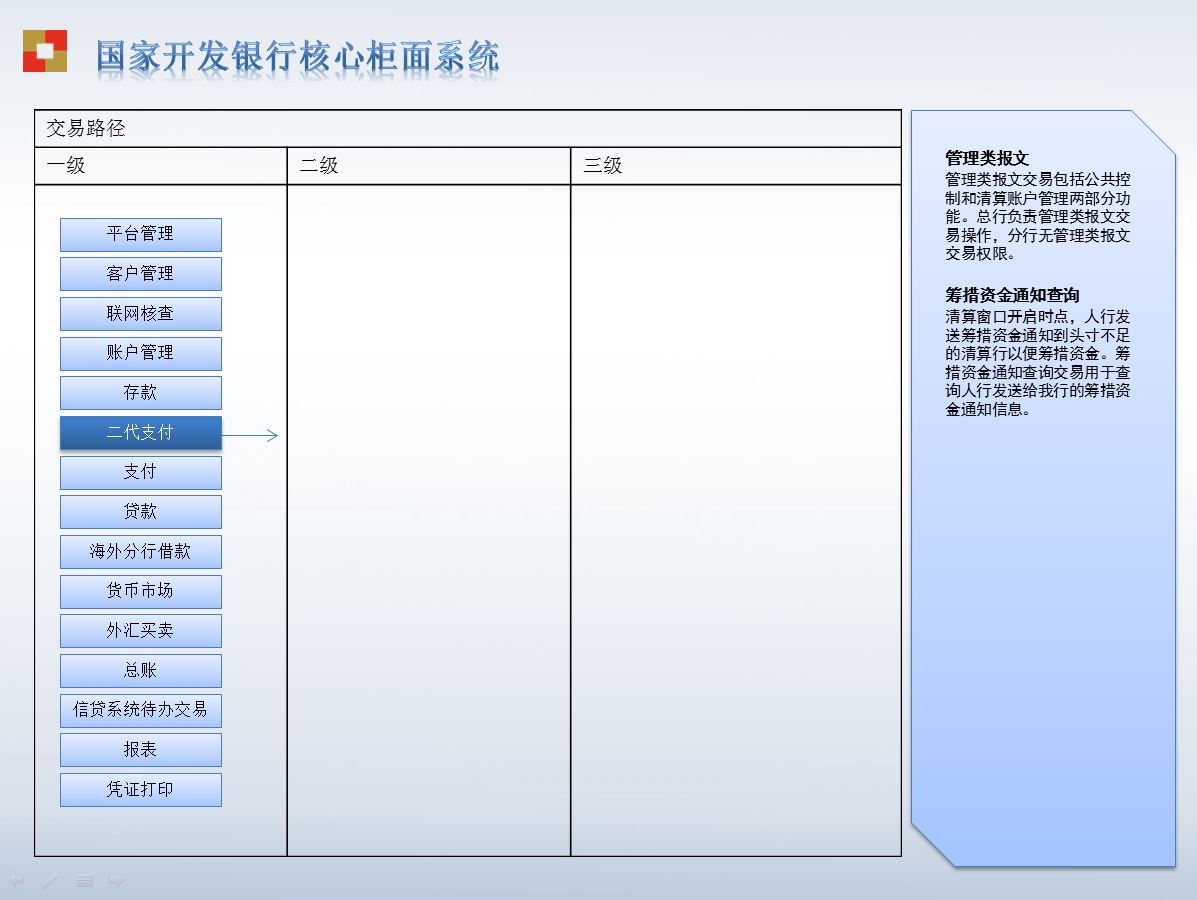Select 联网核查 in the first-level list

tap(140, 314)
